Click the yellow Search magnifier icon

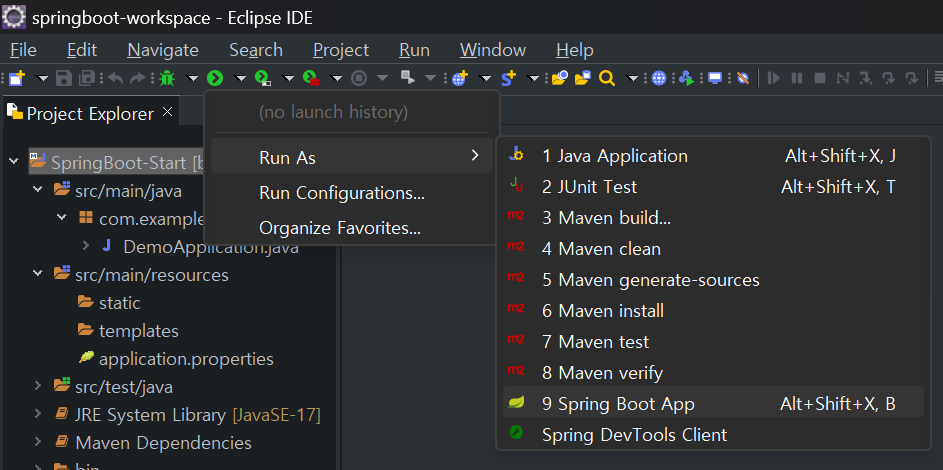[607, 78]
